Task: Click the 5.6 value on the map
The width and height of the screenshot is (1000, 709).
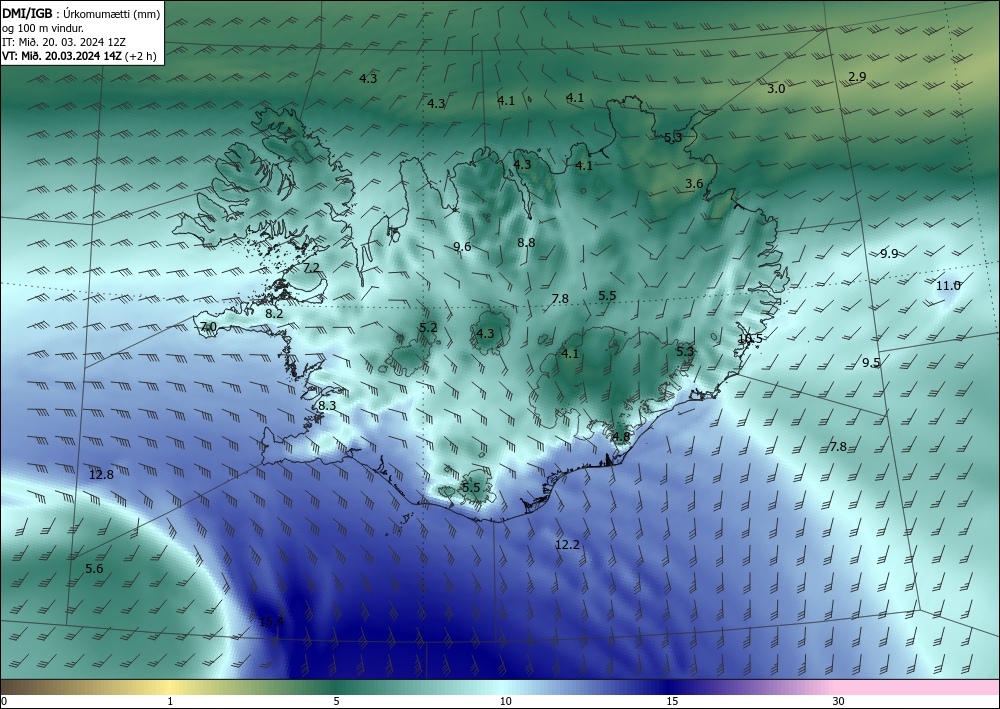Action: (94, 569)
